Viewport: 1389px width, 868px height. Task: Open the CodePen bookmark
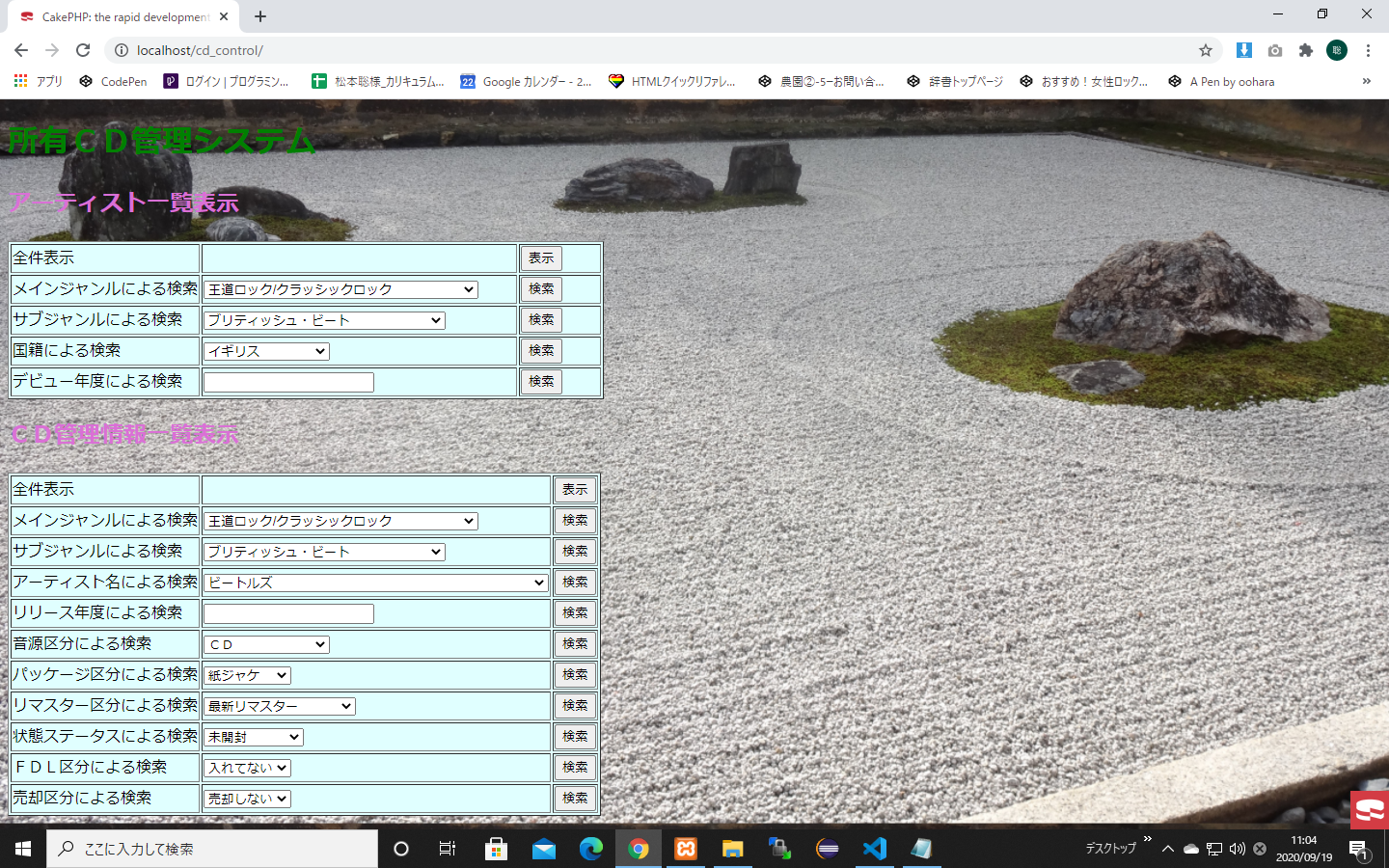click(x=114, y=82)
